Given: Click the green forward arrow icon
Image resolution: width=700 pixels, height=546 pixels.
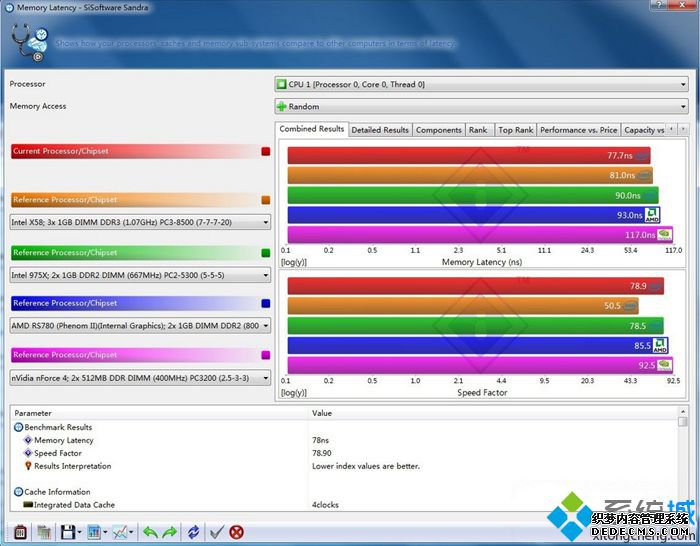Looking at the screenshot, I should click(x=170, y=532).
